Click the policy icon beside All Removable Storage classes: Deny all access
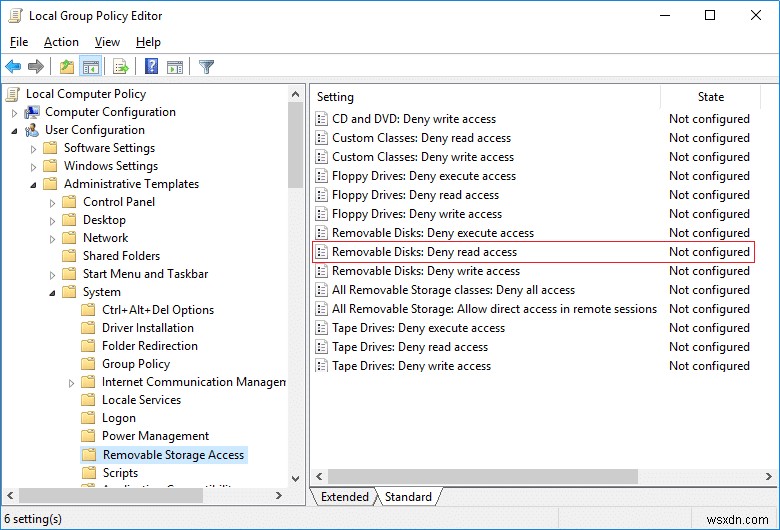Viewport: 780px width, 530px height. [x=321, y=290]
